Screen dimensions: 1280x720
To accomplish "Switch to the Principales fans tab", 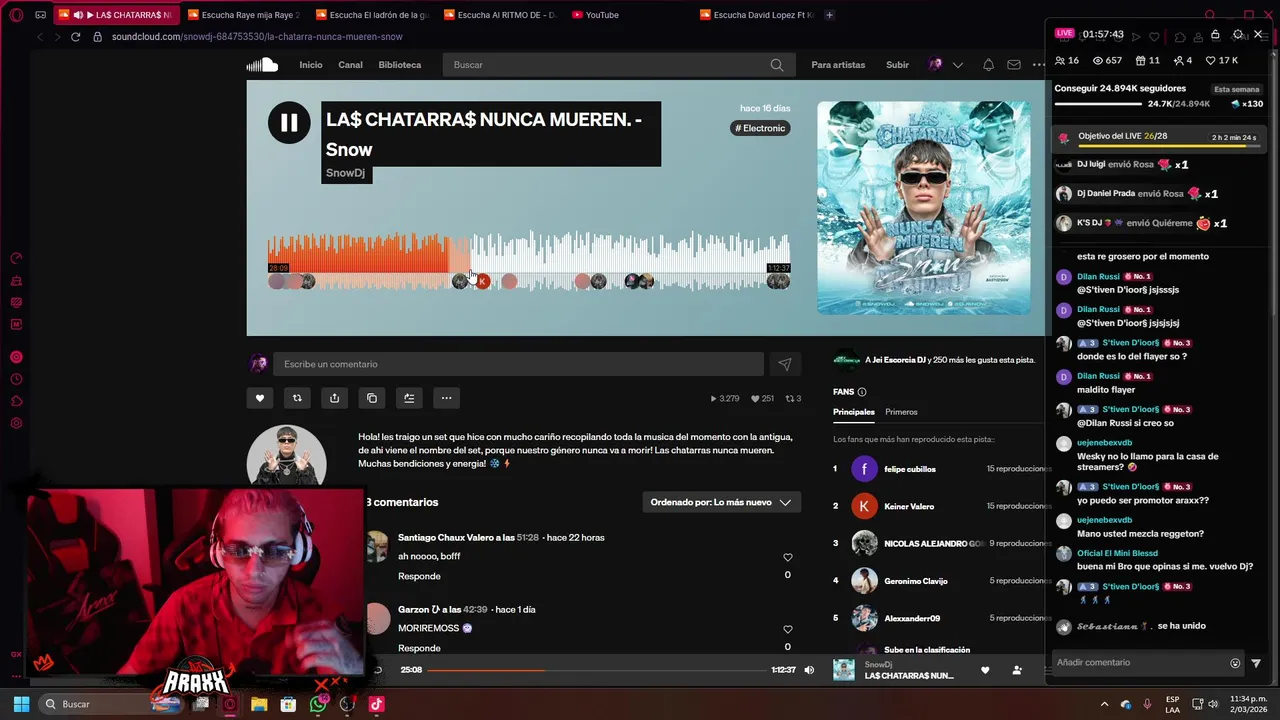I will click(854, 412).
